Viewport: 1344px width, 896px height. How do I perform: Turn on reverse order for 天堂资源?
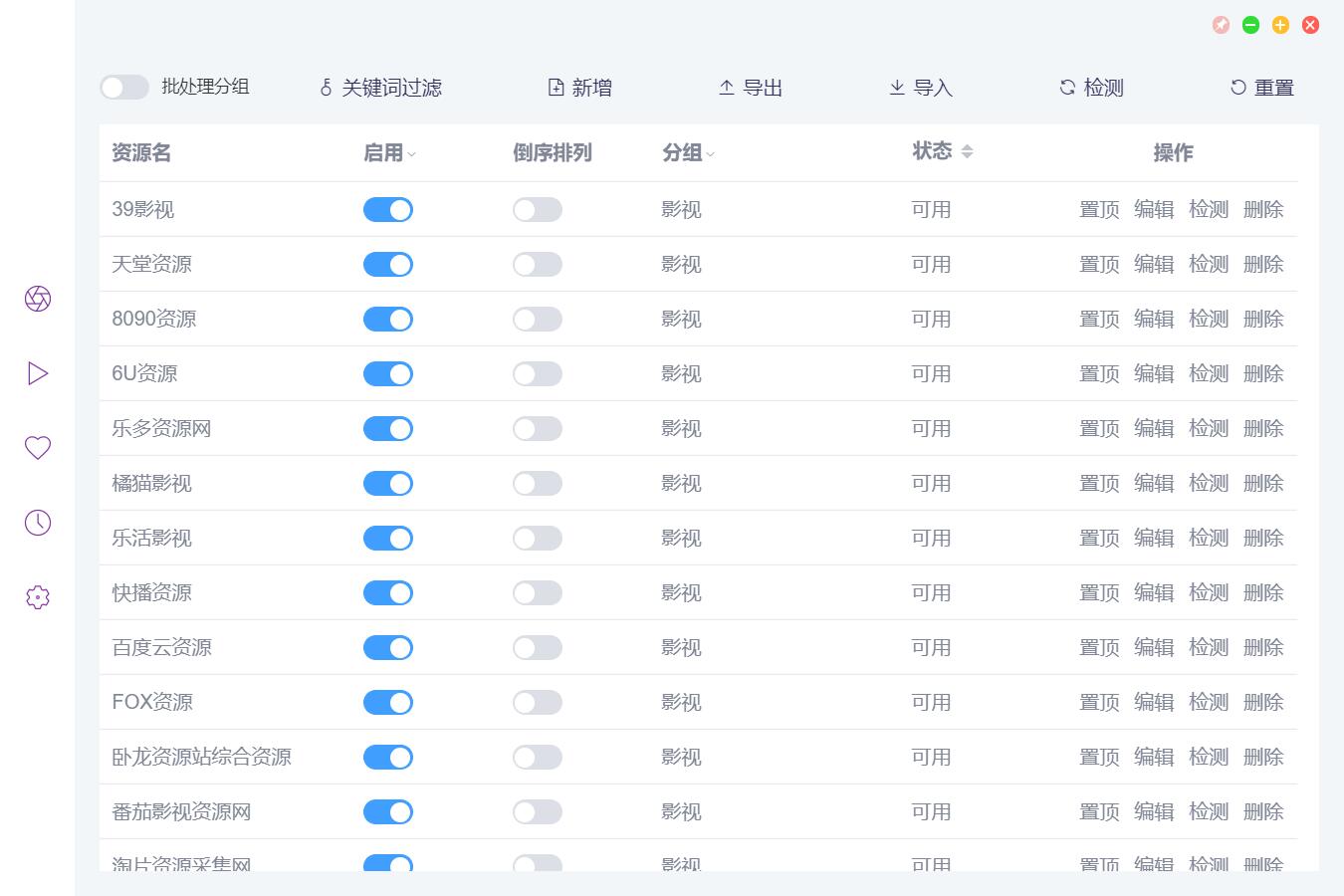pos(538,264)
